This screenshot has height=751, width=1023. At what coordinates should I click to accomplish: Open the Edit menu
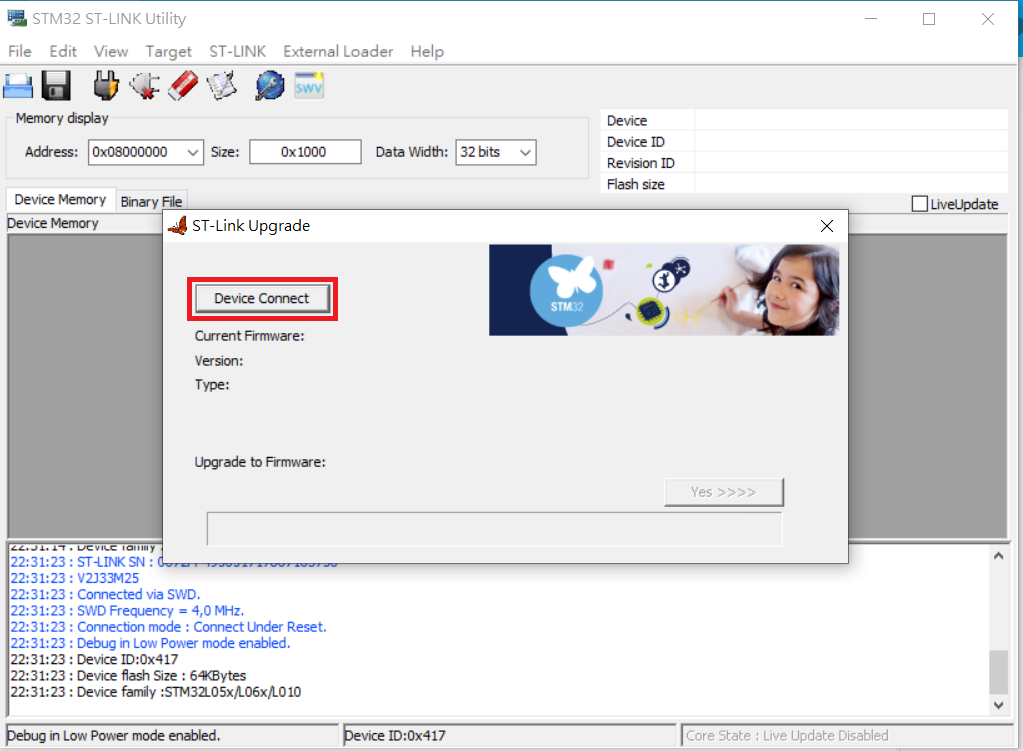[x=63, y=52]
